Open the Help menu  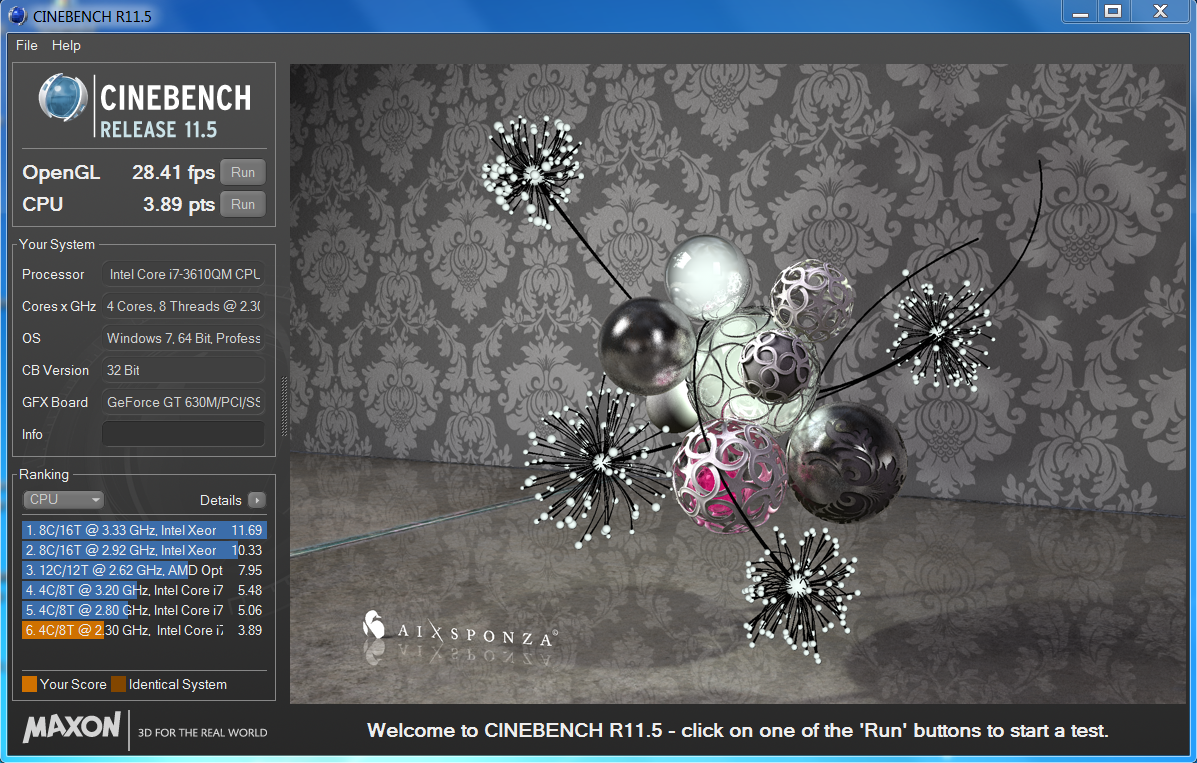coord(66,45)
